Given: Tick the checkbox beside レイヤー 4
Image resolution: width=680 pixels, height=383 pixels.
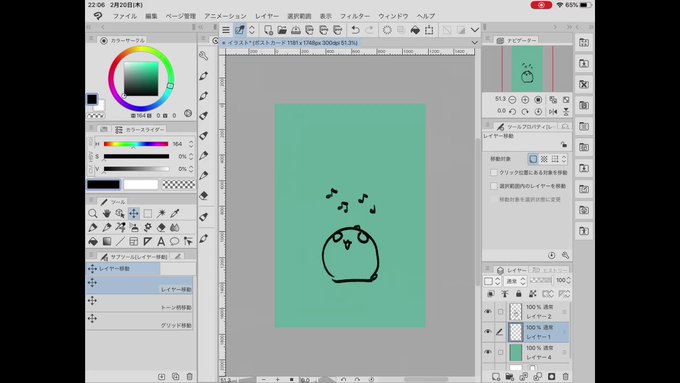Looking at the screenshot, I should [500, 352].
